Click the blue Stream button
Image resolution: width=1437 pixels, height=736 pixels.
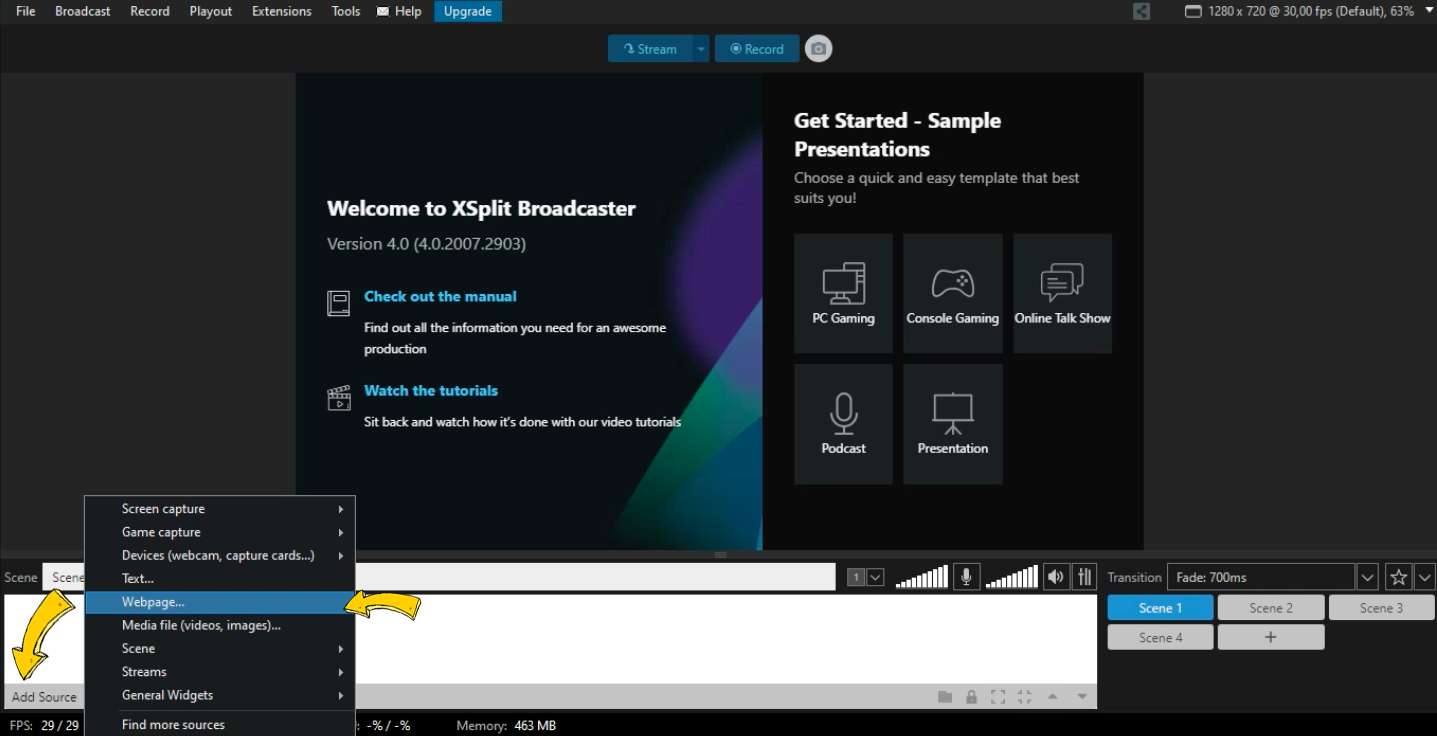click(x=650, y=49)
